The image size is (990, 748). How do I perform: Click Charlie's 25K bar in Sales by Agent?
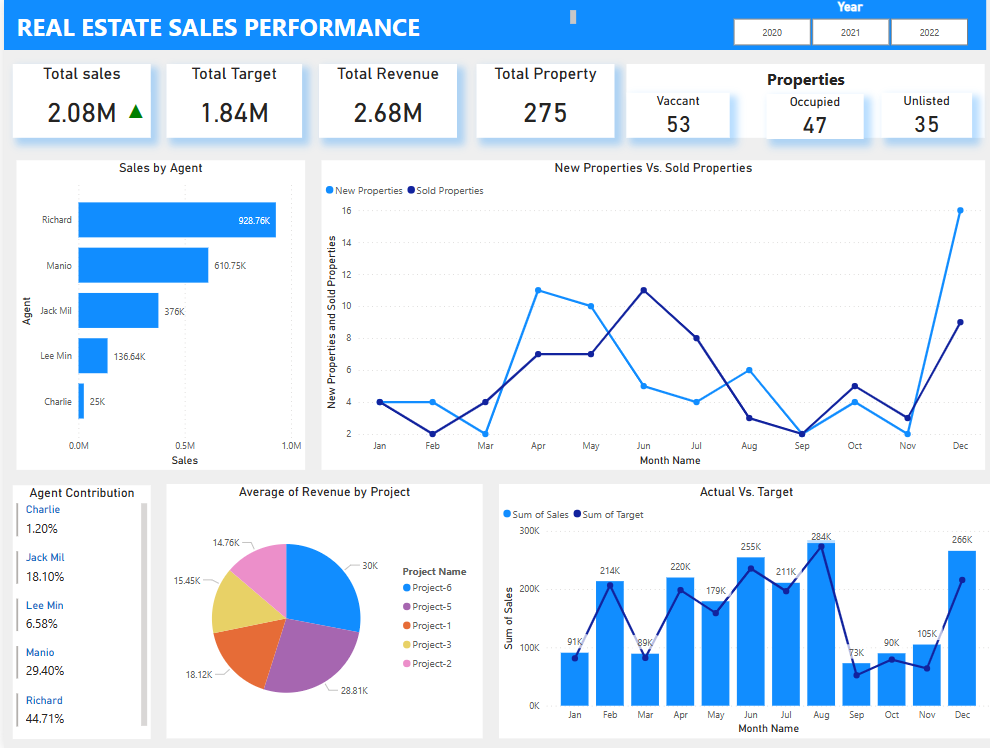tap(84, 401)
